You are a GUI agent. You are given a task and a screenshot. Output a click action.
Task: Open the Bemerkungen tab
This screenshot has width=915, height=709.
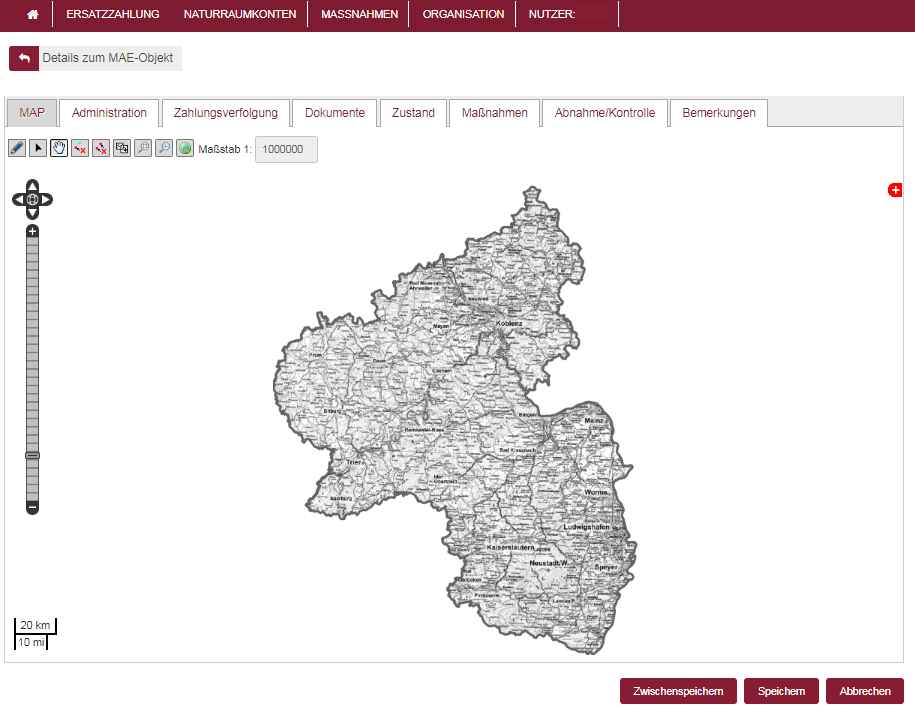[x=718, y=113]
